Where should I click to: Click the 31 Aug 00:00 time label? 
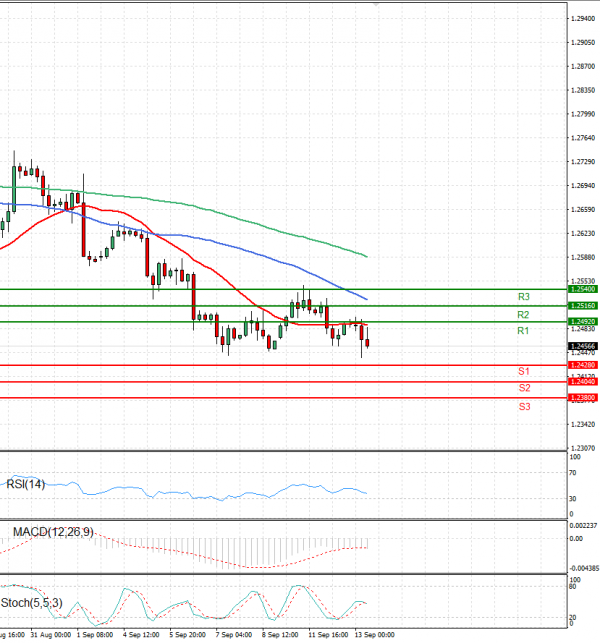coord(51,635)
